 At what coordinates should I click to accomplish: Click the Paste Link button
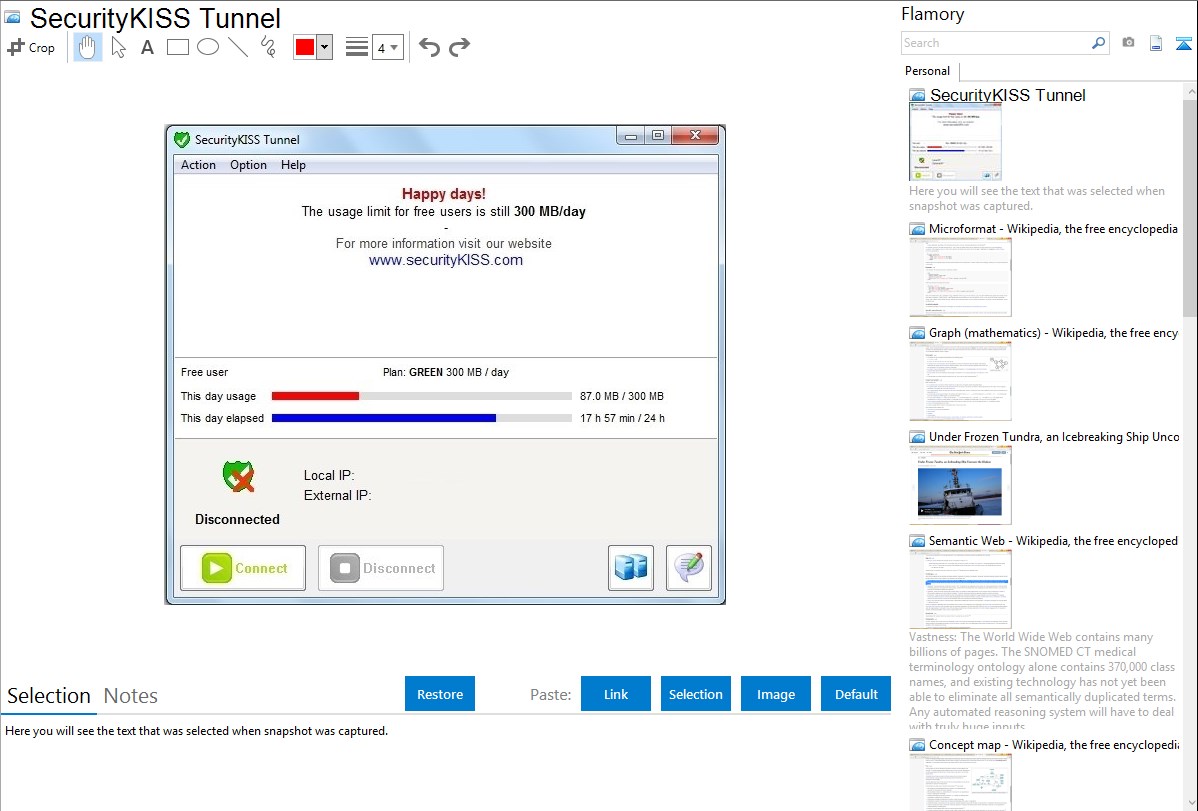click(x=616, y=694)
